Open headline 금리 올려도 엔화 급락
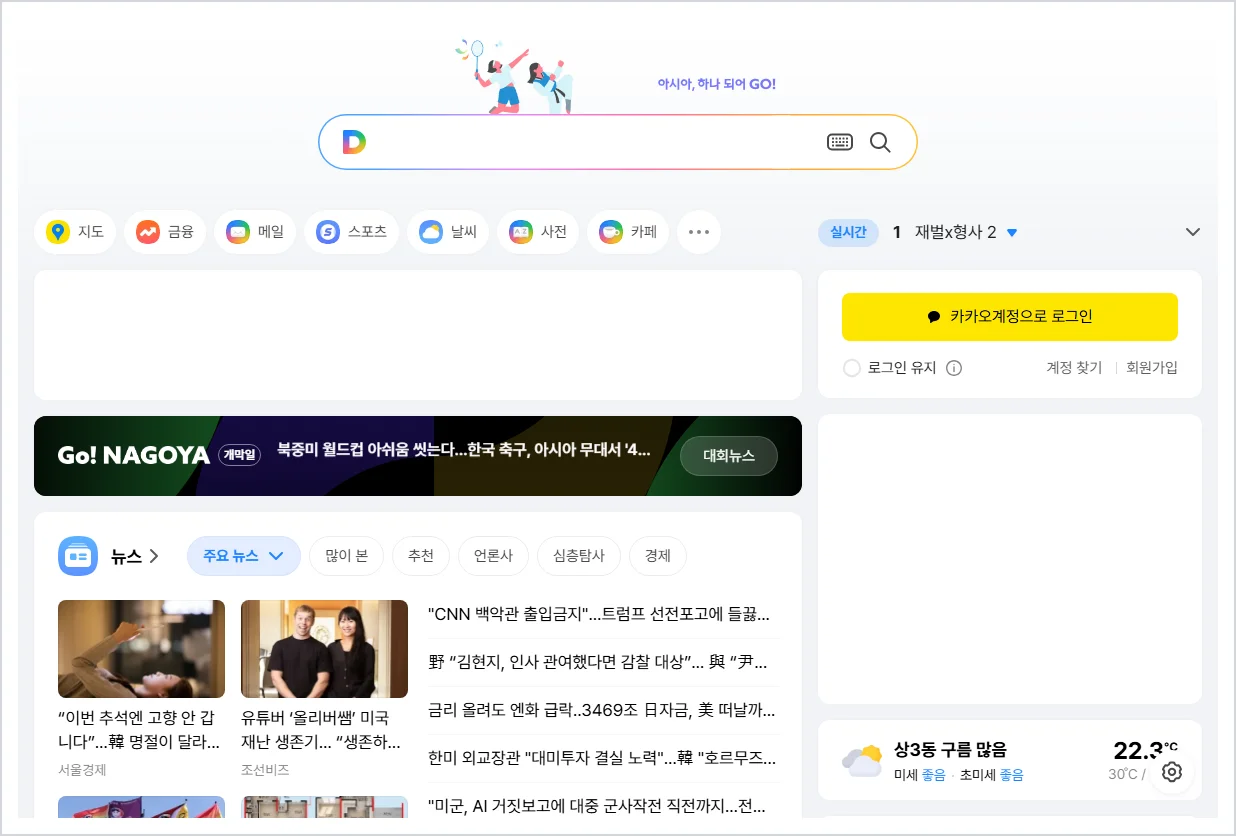The width and height of the screenshot is (1236, 836). pos(601,710)
